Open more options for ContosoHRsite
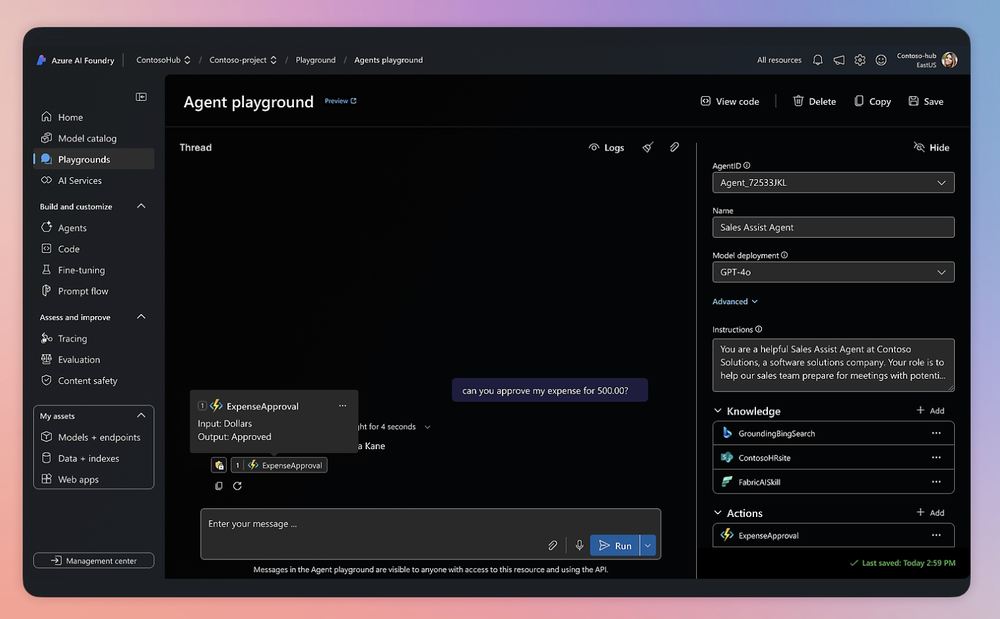This screenshot has height=619, width=1000. 936,457
